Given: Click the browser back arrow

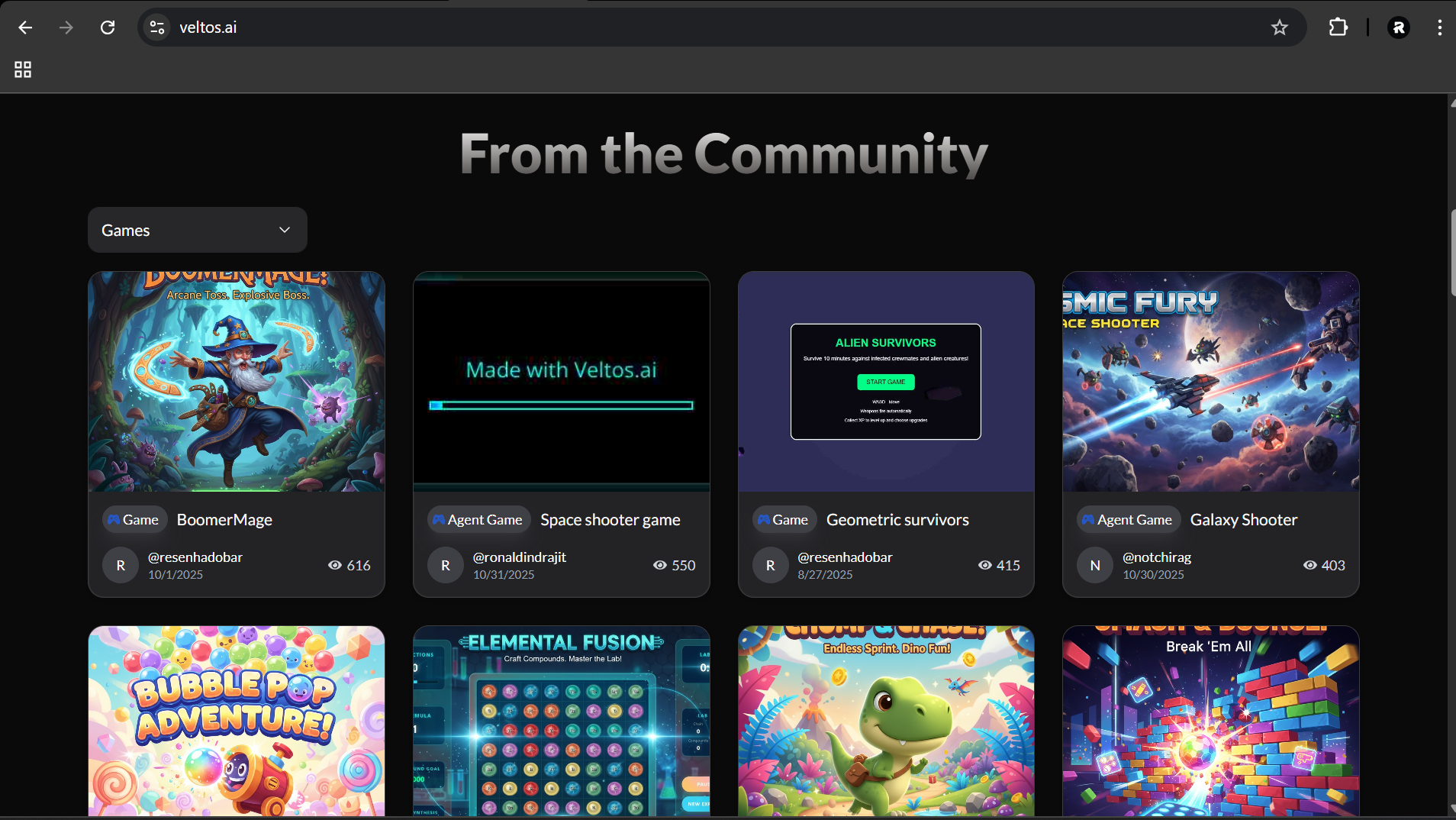Looking at the screenshot, I should pyautogui.click(x=25, y=27).
